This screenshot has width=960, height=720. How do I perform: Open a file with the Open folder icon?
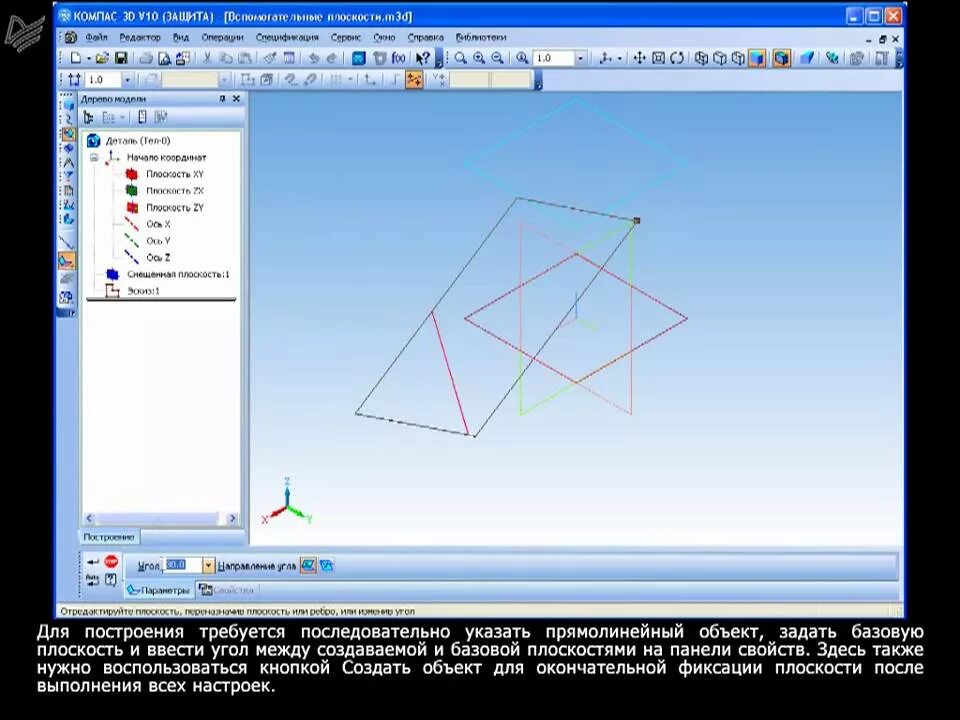tap(102, 58)
